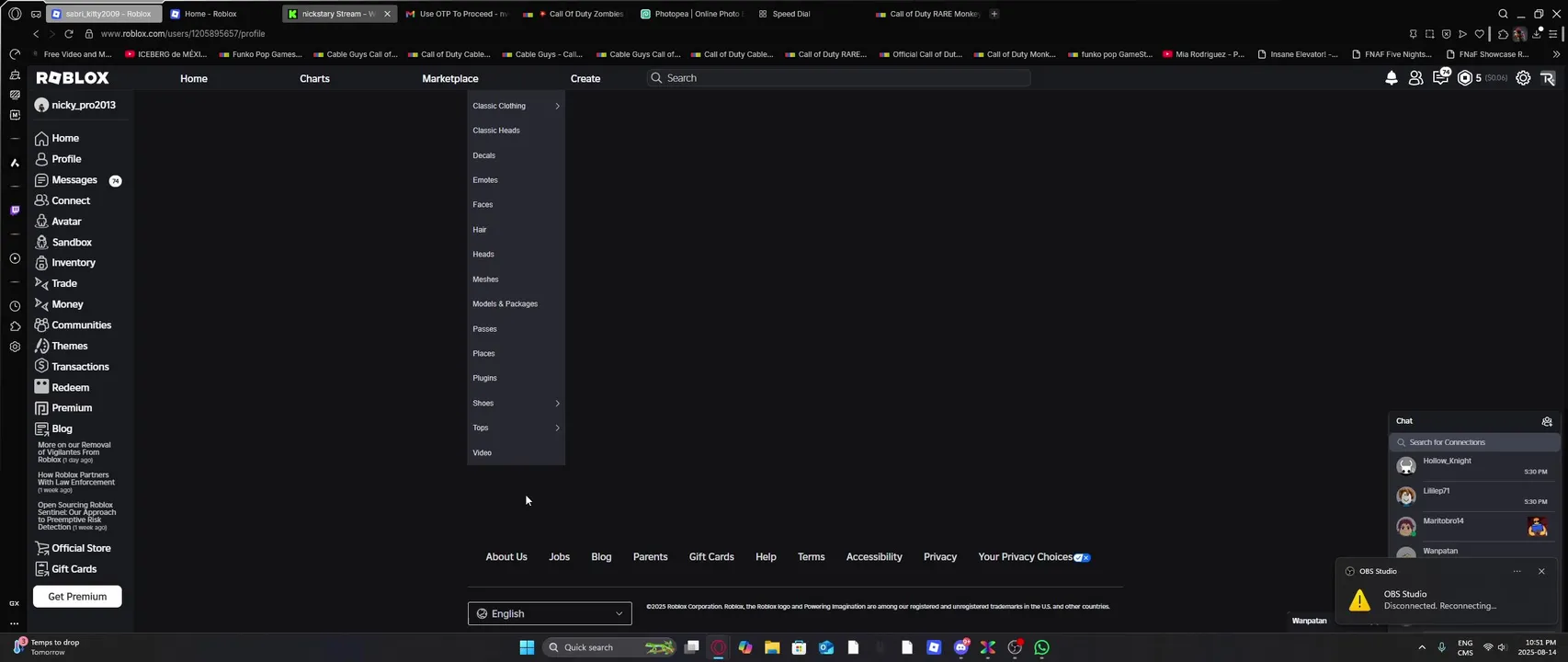
Task: Open chat with Lililep71
Action: click(1473, 496)
